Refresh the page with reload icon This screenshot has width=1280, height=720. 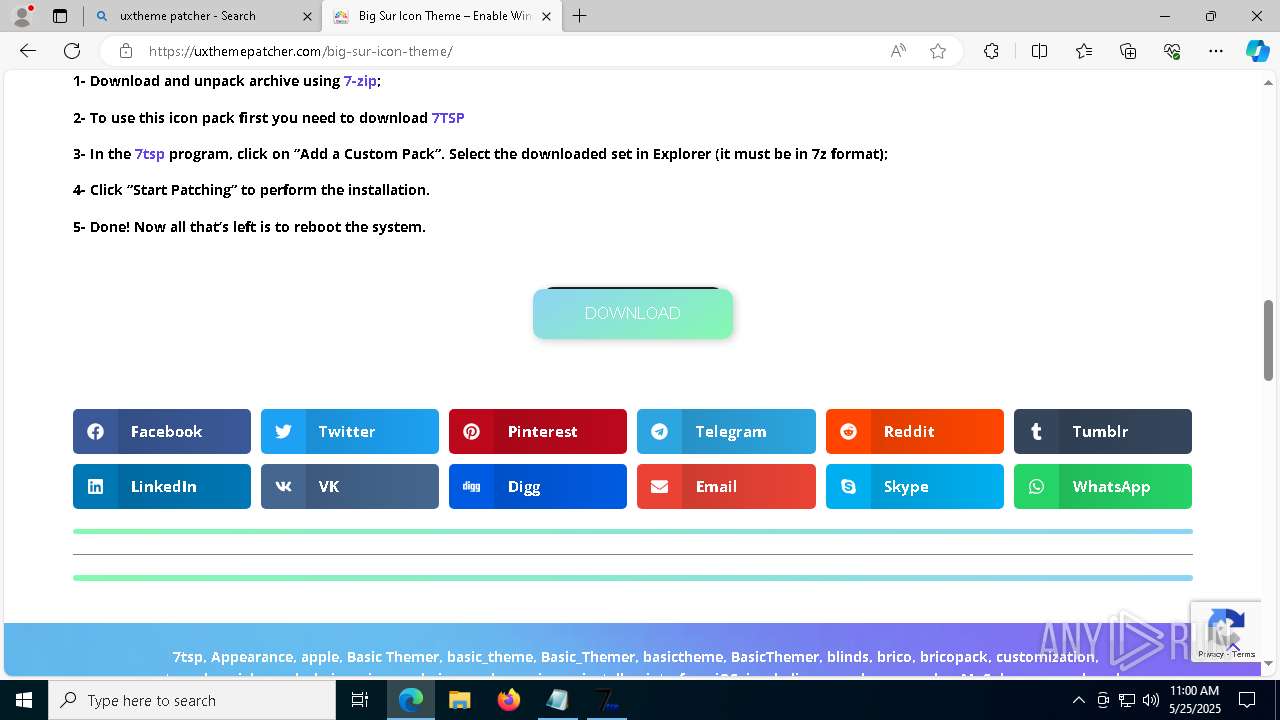coord(72,51)
